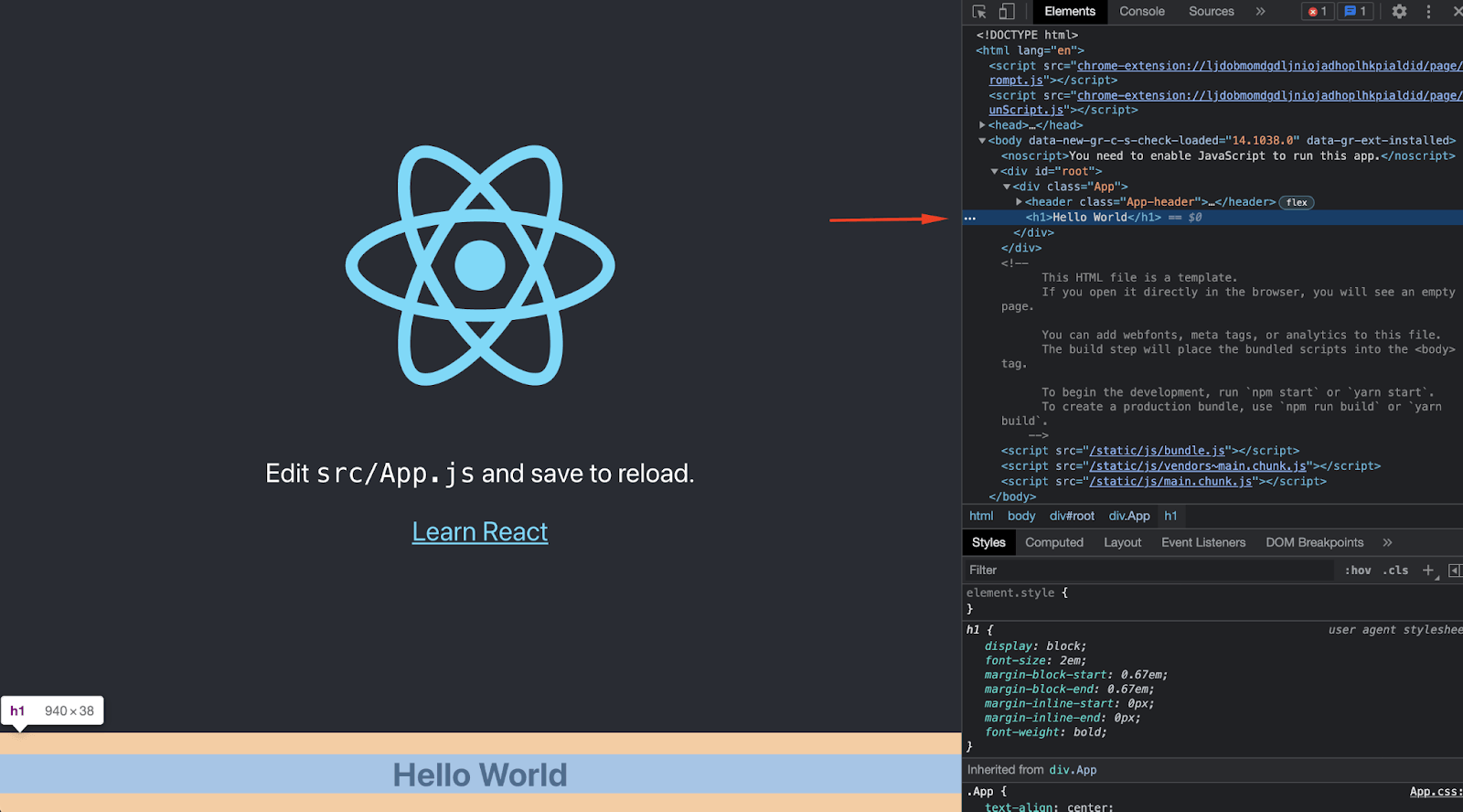Click the App.css source link
Screen dimensions: 1463x812
pos(1436,792)
